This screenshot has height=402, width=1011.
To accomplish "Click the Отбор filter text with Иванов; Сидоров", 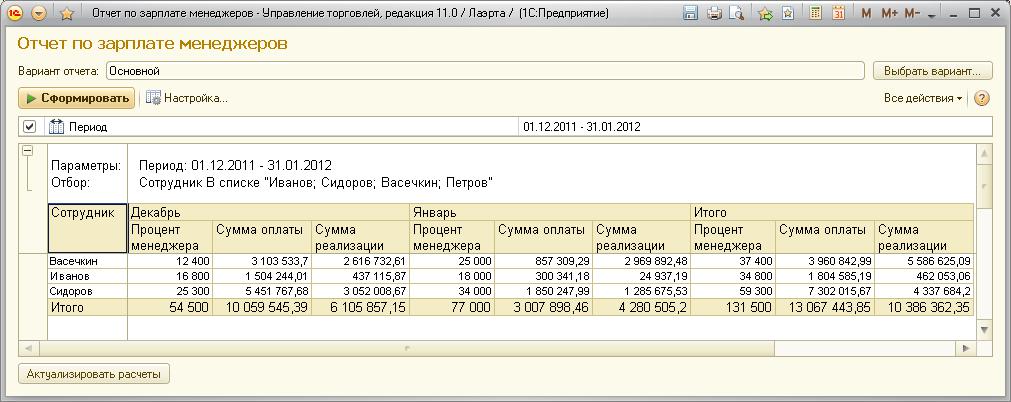I will (316, 183).
